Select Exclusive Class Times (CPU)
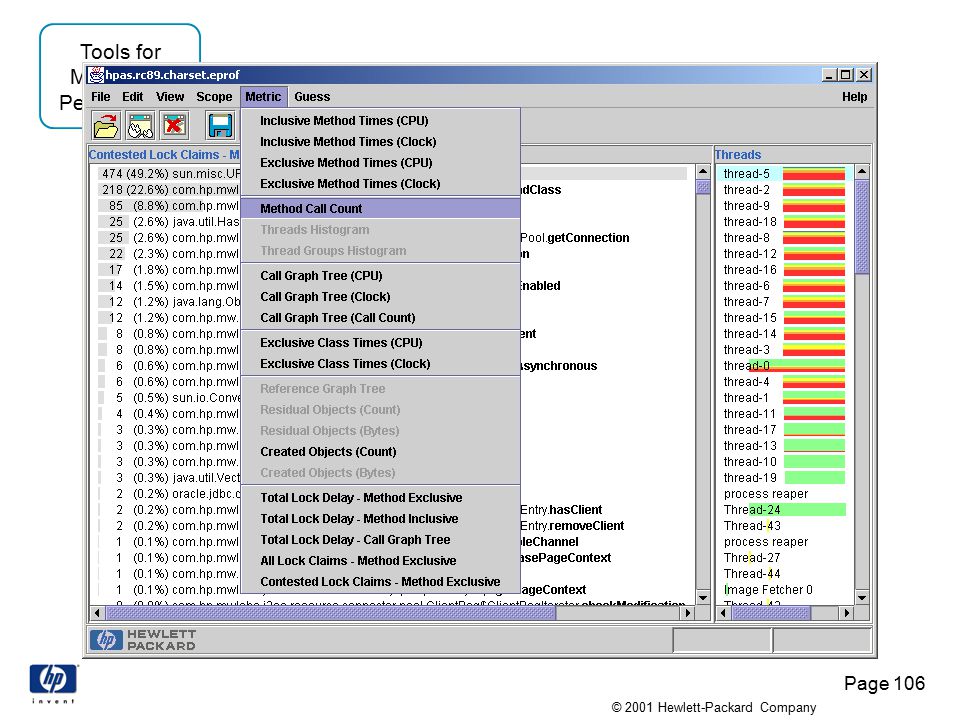The width and height of the screenshot is (960, 720). coord(381,343)
